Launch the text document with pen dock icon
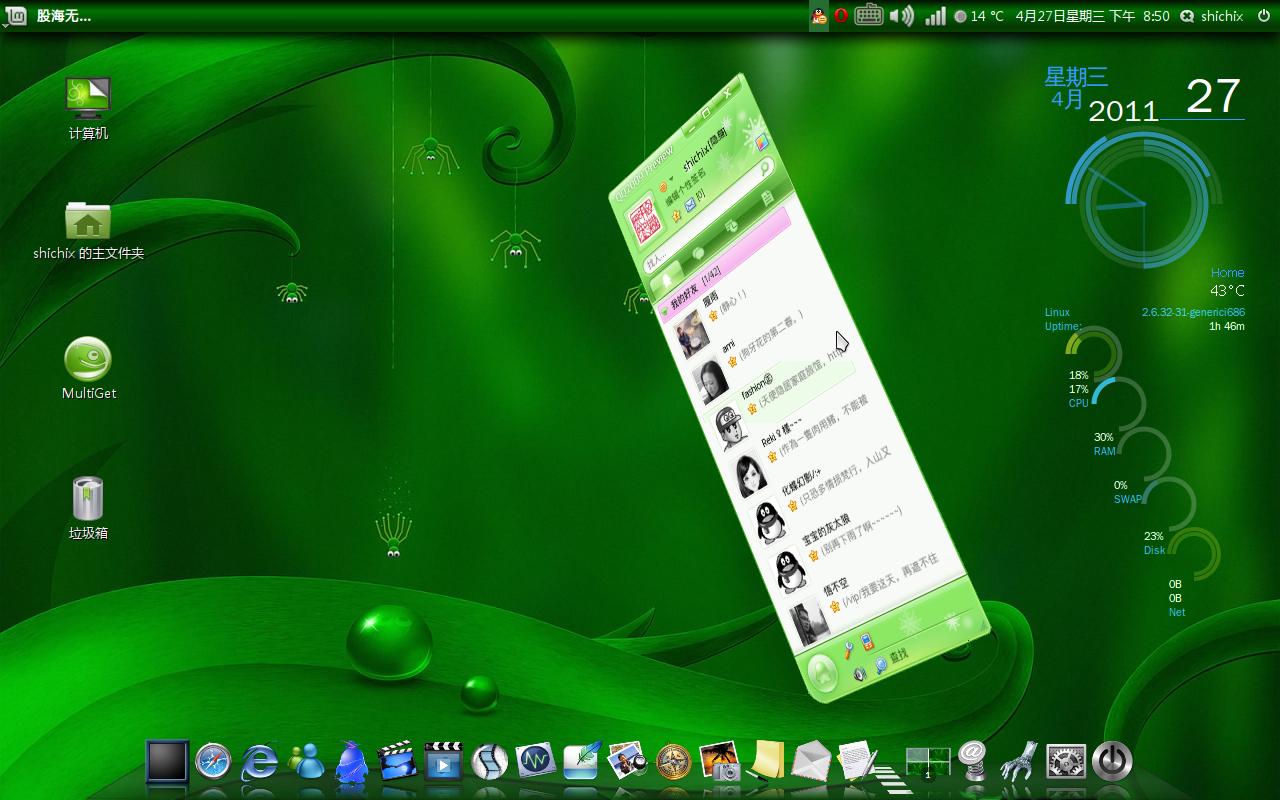Image resolution: width=1280 pixels, height=800 pixels. (x=857, y=761)
